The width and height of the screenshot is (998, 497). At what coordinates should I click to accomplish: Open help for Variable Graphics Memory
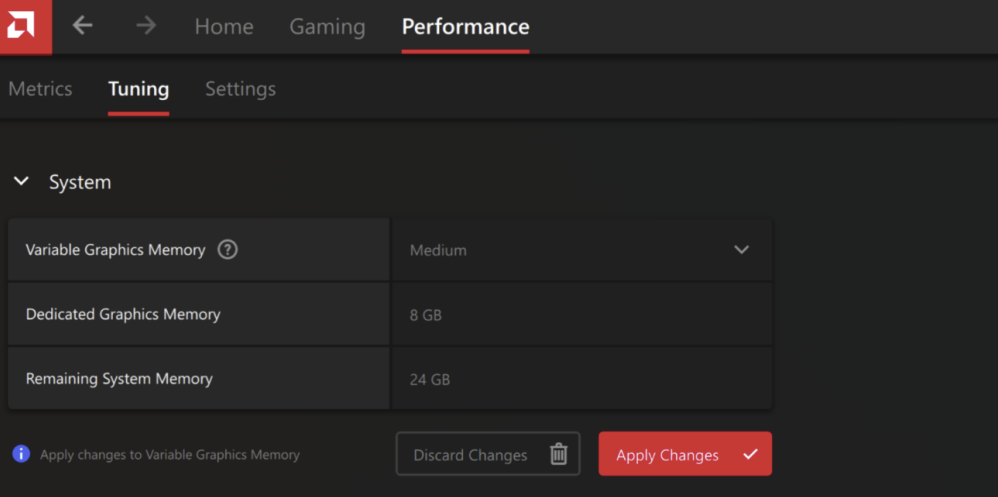click(x=227, y=249)
